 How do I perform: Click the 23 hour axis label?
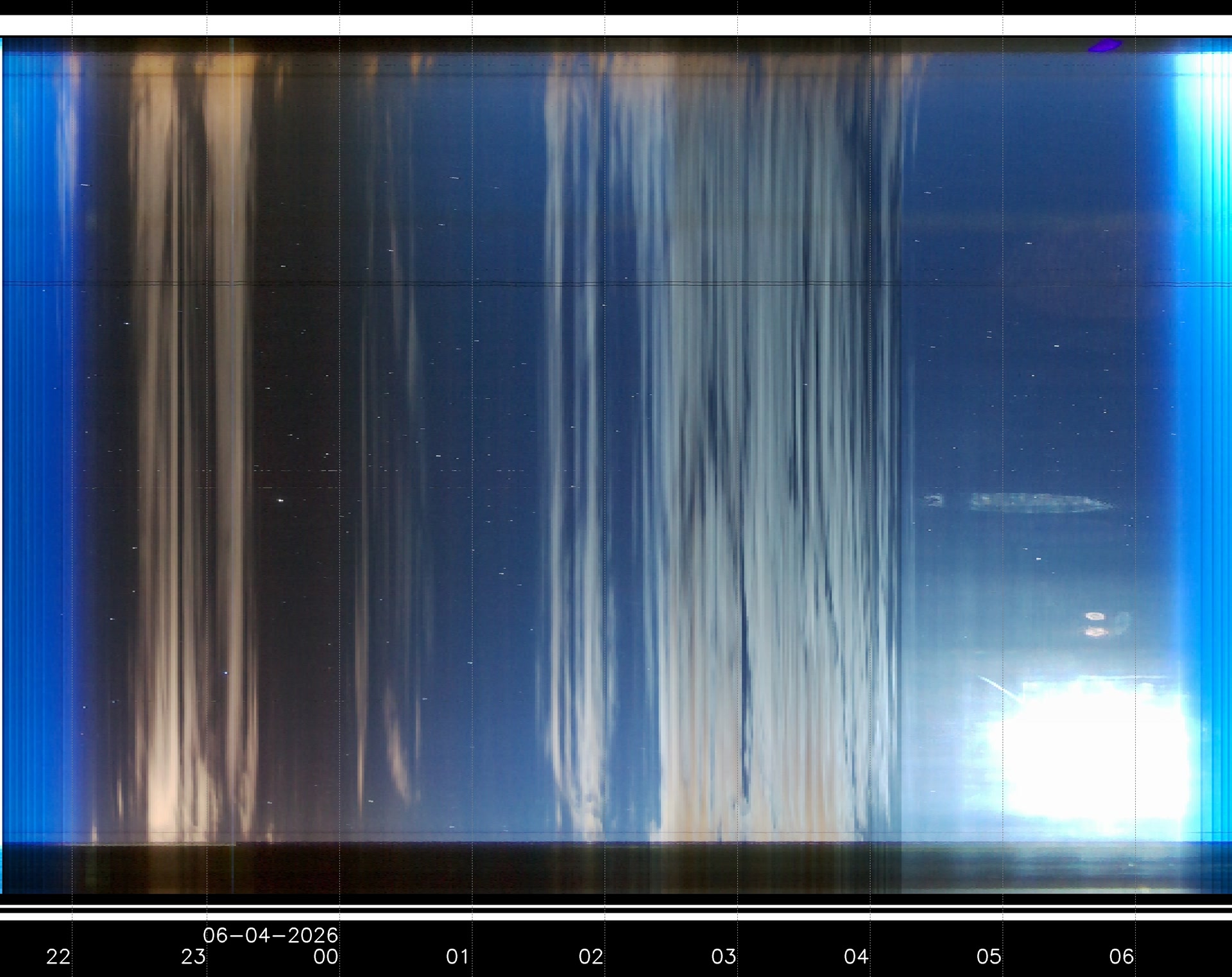[x=193, y=957]
